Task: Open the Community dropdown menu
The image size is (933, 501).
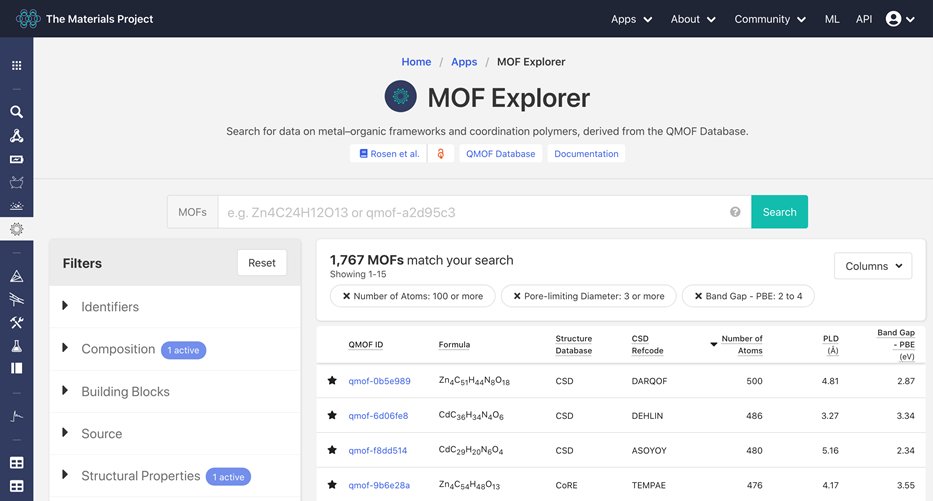Action: (770, 19)
